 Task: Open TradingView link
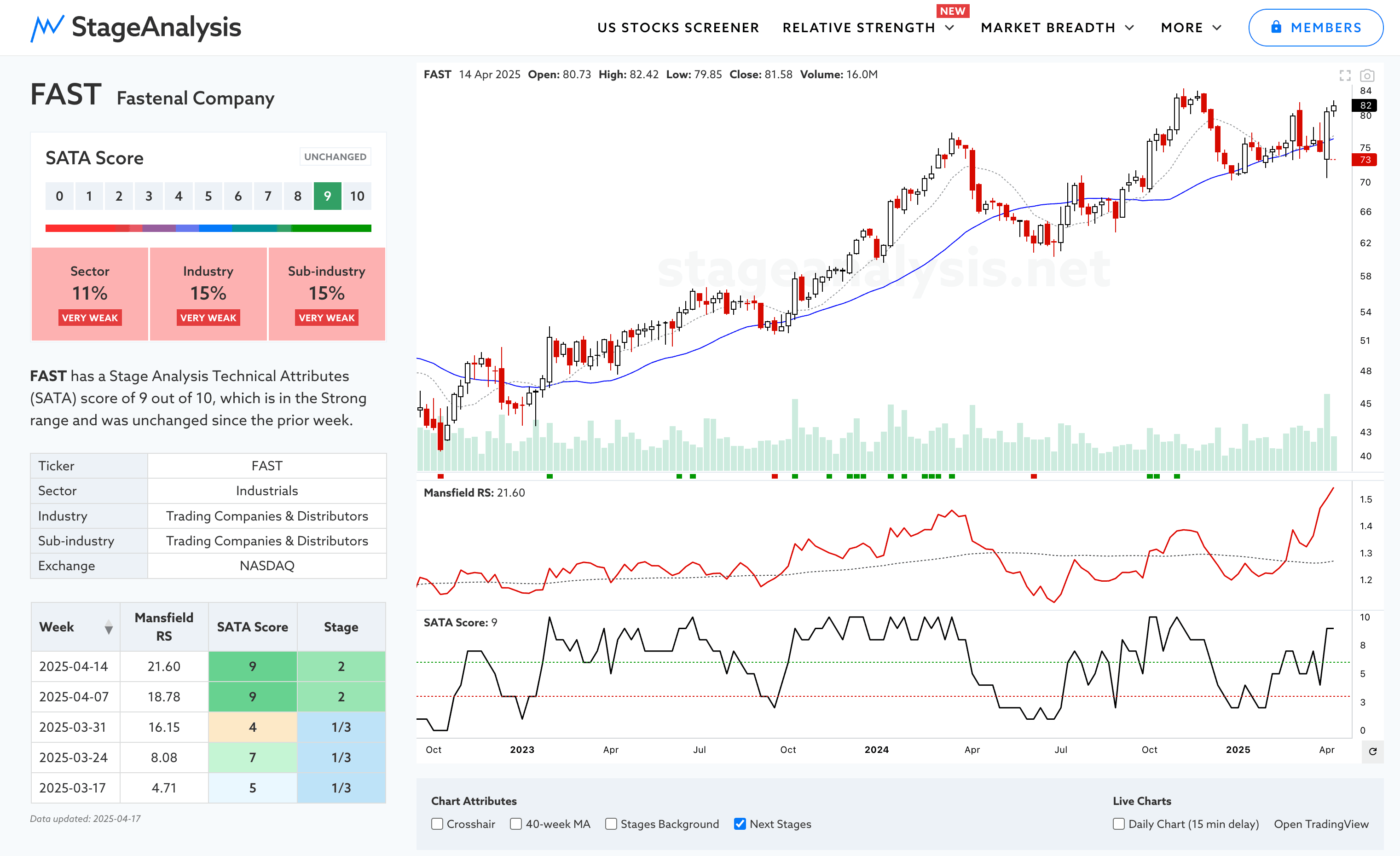pyautogui.click(x=1321, y=824)
